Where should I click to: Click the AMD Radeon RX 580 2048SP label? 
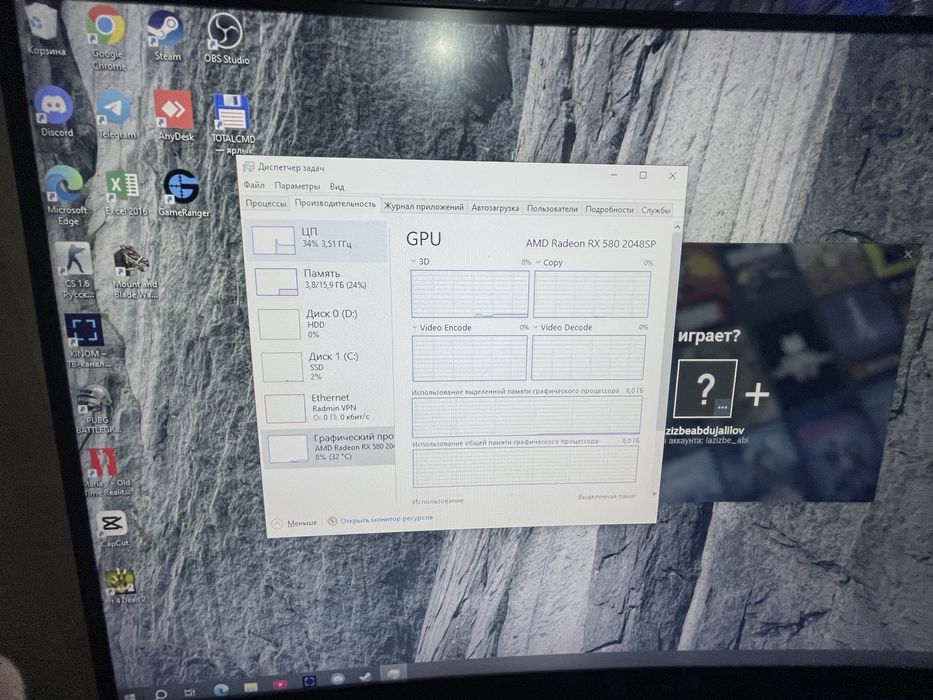click(x=590, y=243)
